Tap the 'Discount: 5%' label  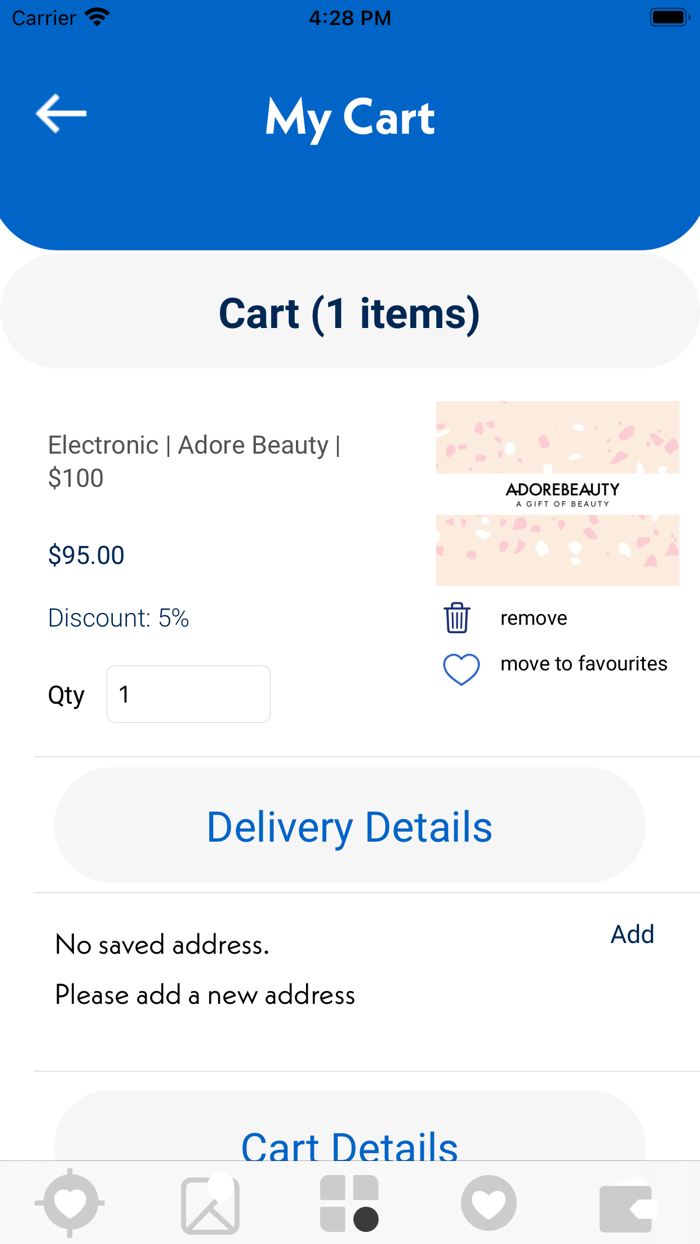pos(118,618)
